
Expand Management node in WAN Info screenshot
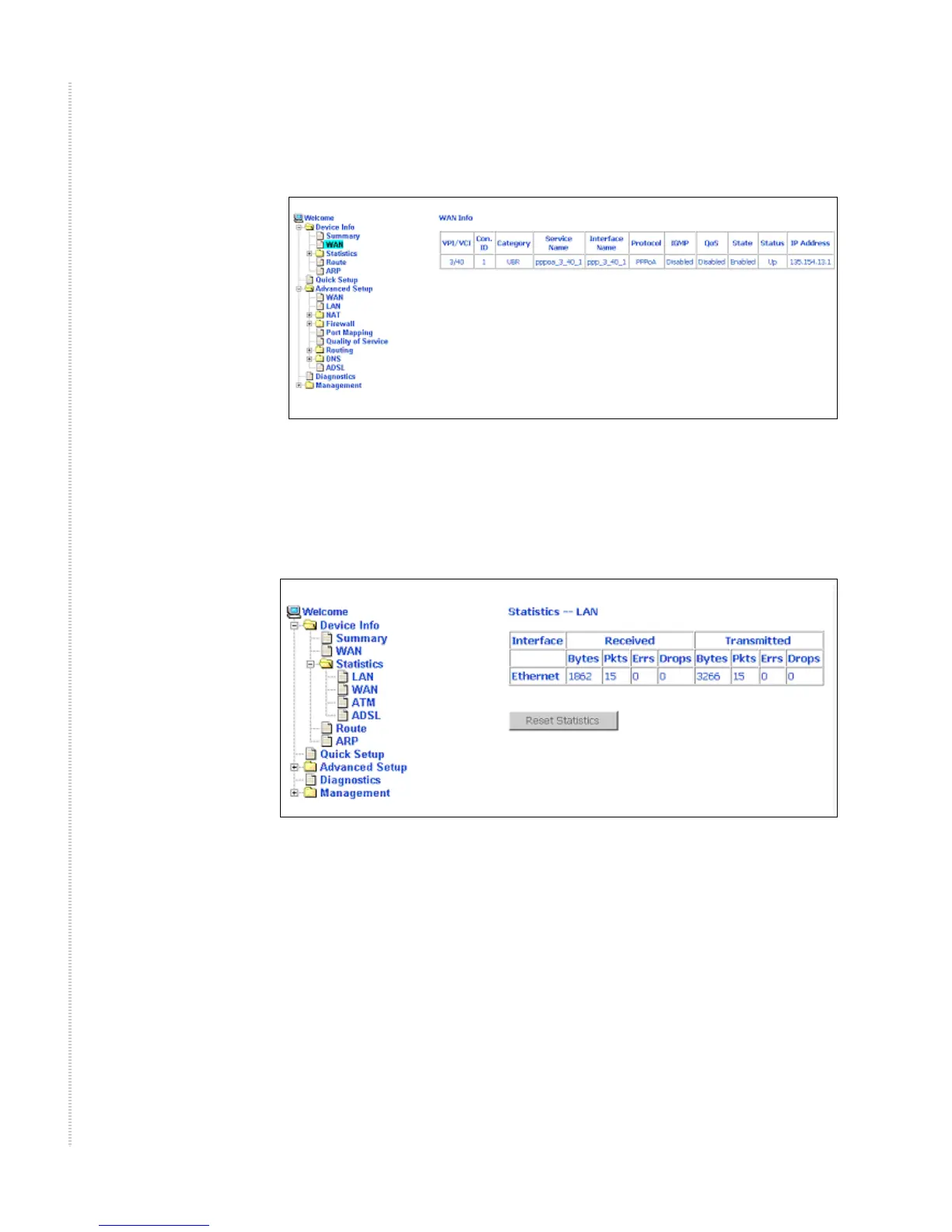click(299, 385)
